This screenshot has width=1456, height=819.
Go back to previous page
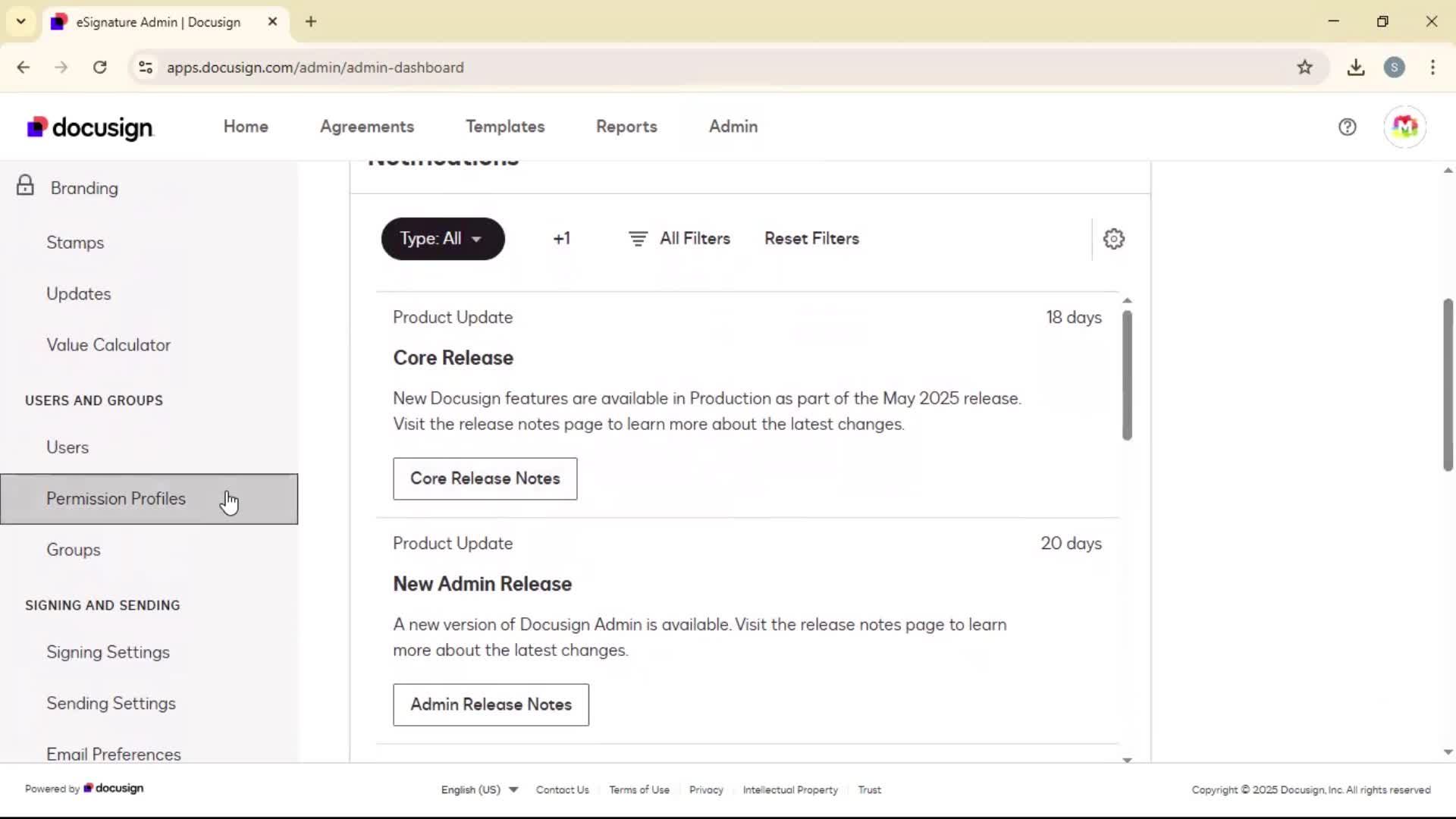(24, 67)
